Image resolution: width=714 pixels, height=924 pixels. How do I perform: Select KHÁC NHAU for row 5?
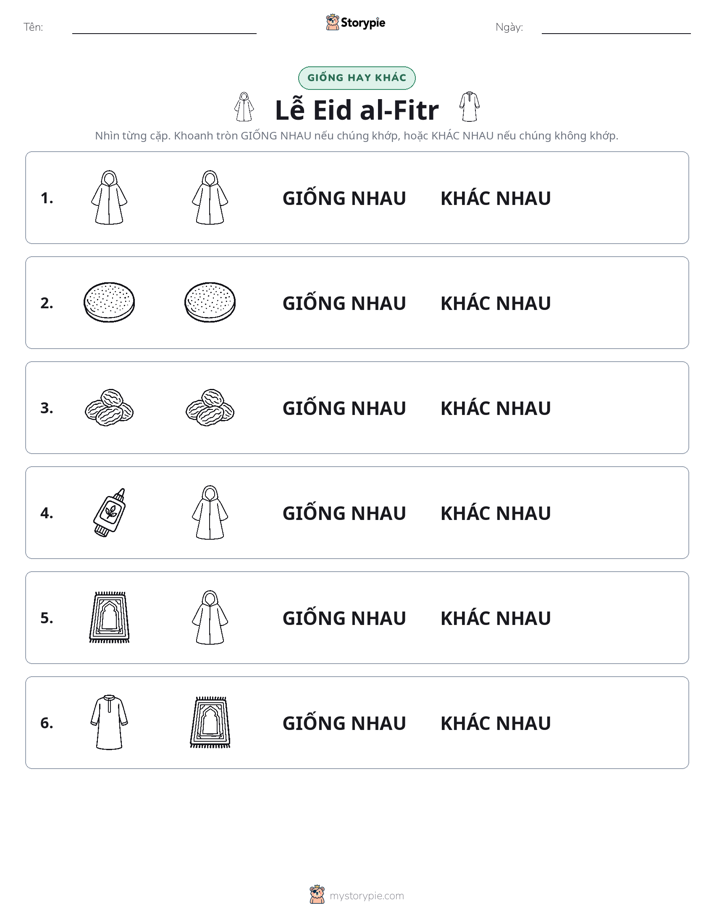pyautogui.click(x=495, y=618)
